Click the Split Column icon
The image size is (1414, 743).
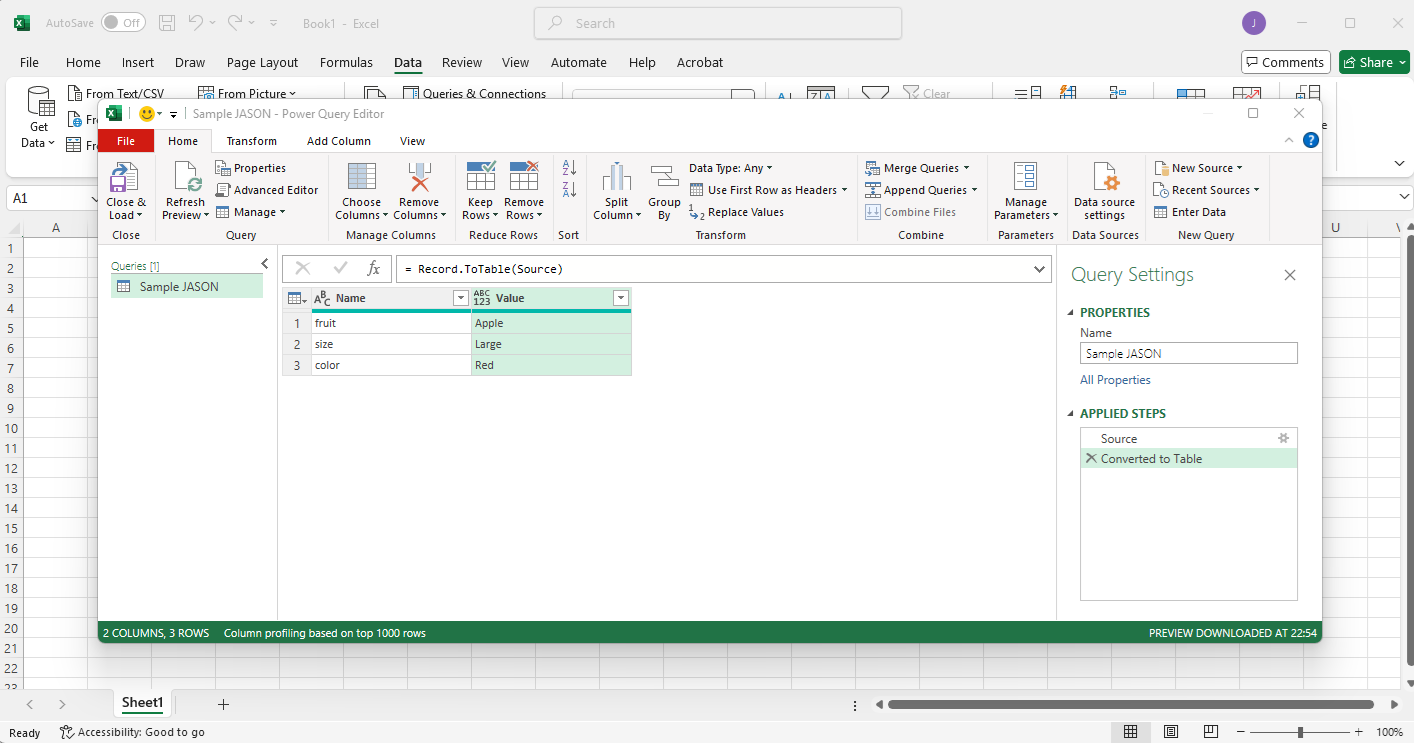tap(617, 177)
